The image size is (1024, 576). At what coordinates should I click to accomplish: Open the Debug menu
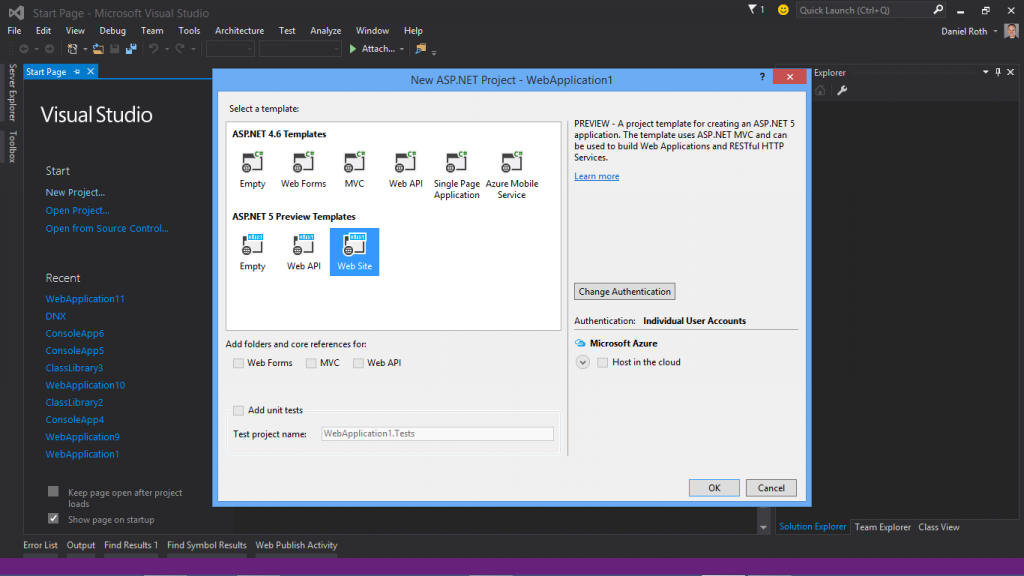point(112,31)
